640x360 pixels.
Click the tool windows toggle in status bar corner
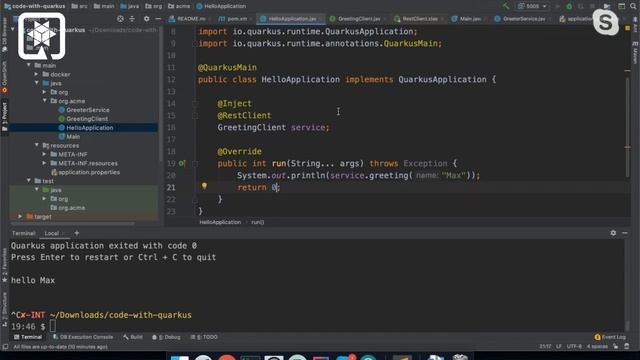[5, 347]
